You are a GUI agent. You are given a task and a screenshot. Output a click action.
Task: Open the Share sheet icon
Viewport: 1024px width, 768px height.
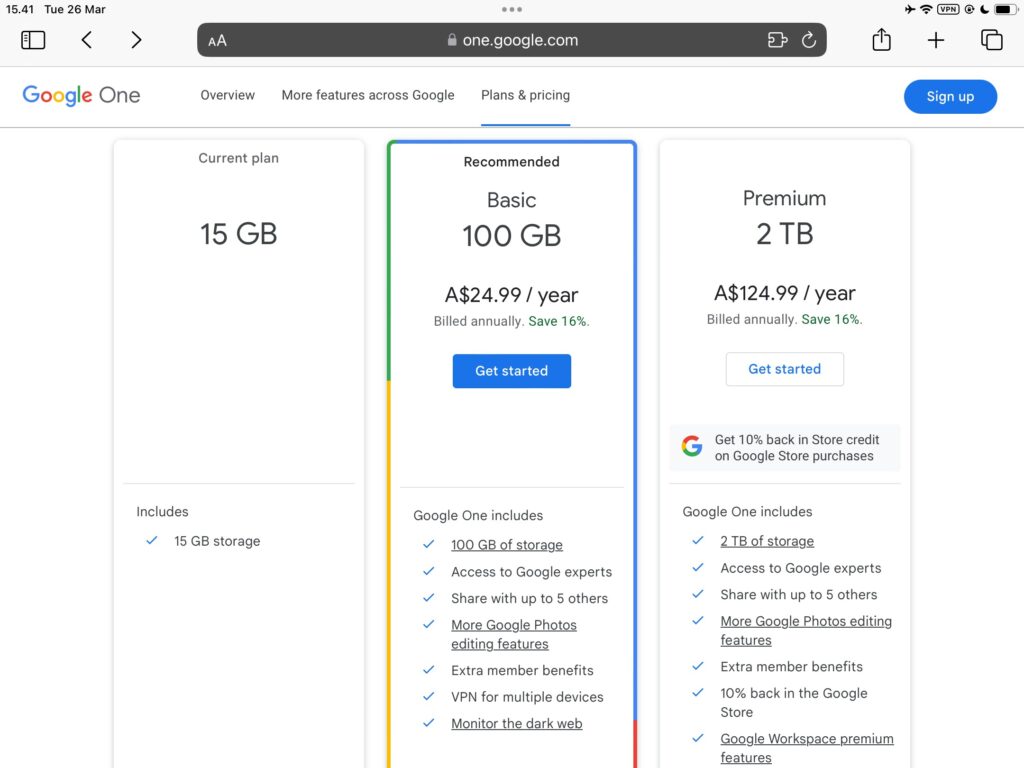coord(882,39)
